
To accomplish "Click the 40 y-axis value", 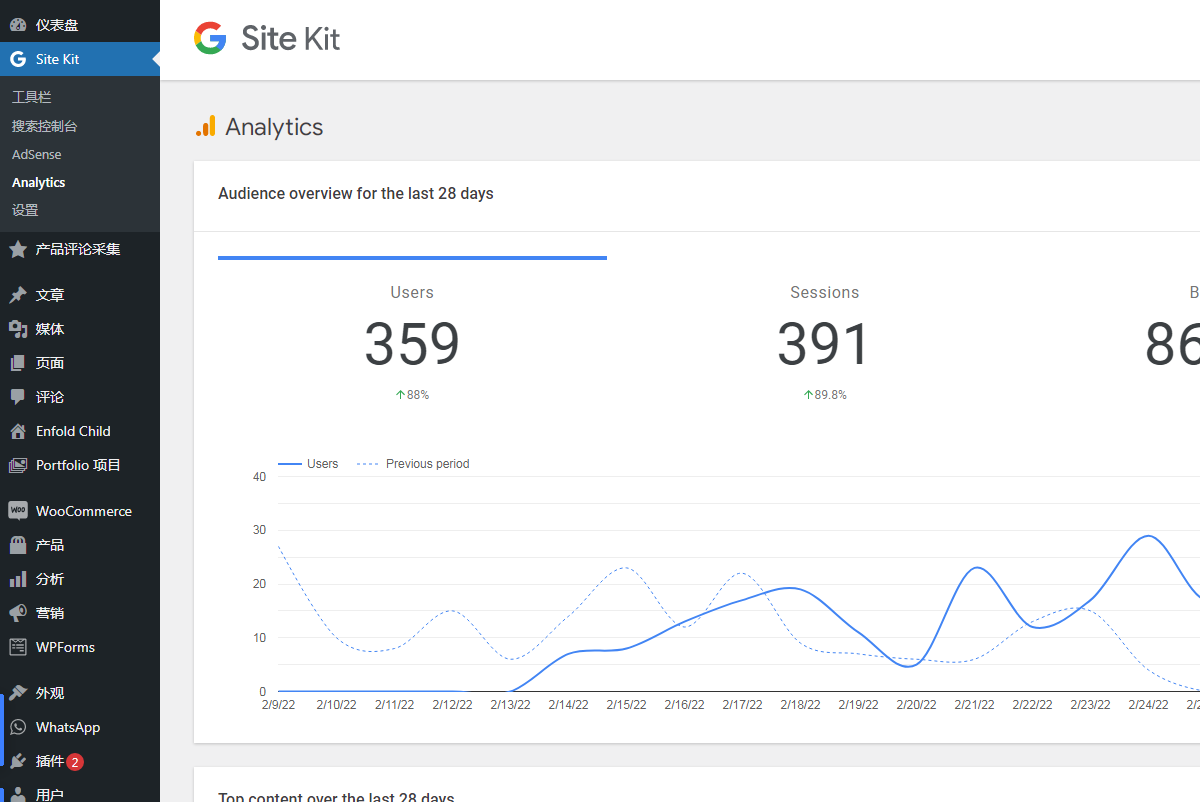I will point(260,477).
